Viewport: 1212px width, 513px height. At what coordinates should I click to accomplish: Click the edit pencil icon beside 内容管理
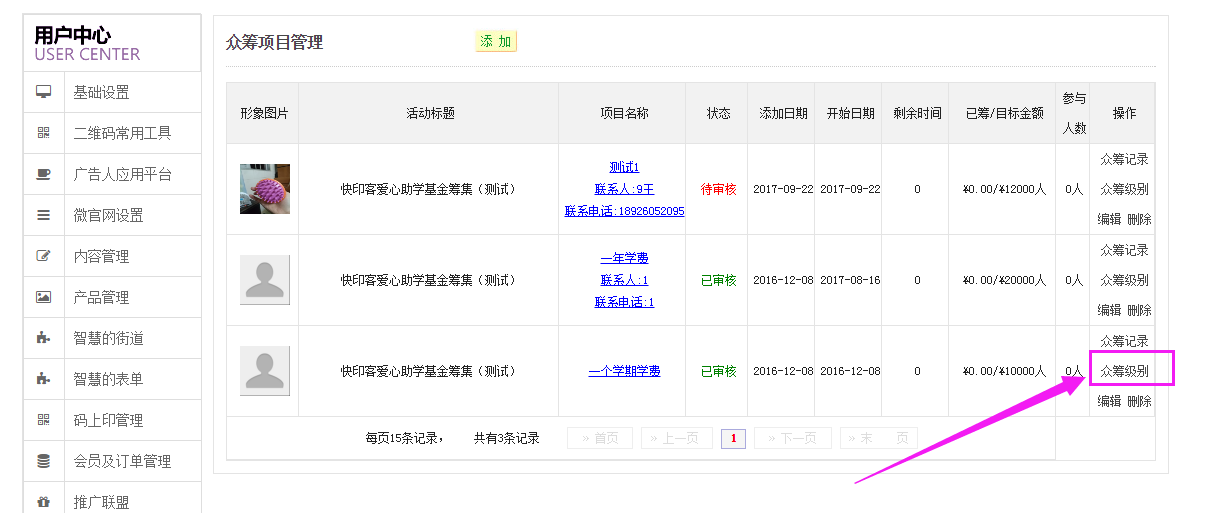(x=43, y=256)
